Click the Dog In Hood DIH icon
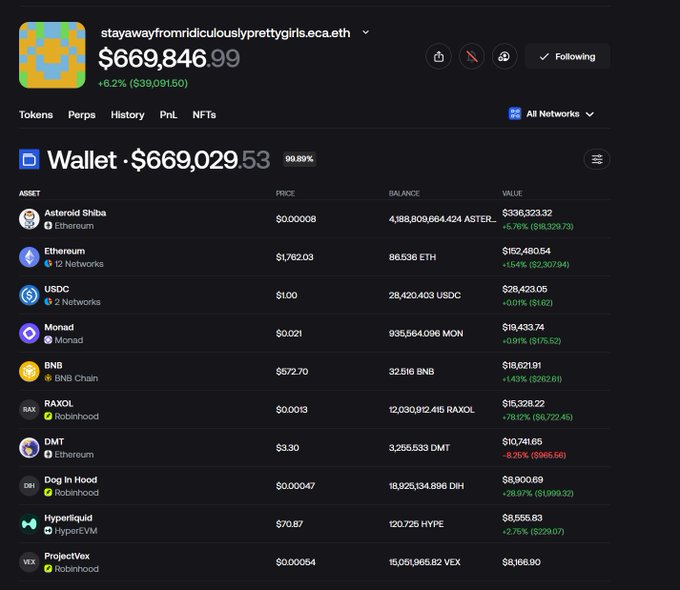Image resolution: width=680 pixels, height=590 pixels. tap(29, 486)
